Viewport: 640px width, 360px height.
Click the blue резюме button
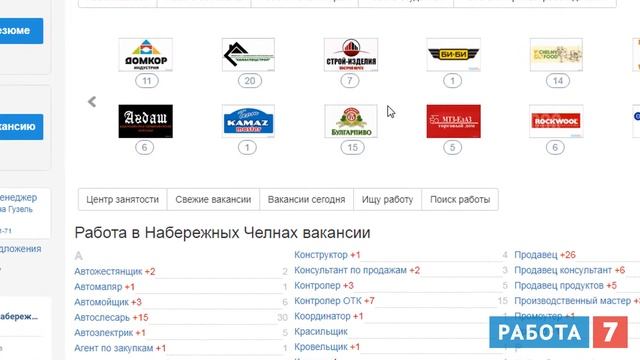21,31
